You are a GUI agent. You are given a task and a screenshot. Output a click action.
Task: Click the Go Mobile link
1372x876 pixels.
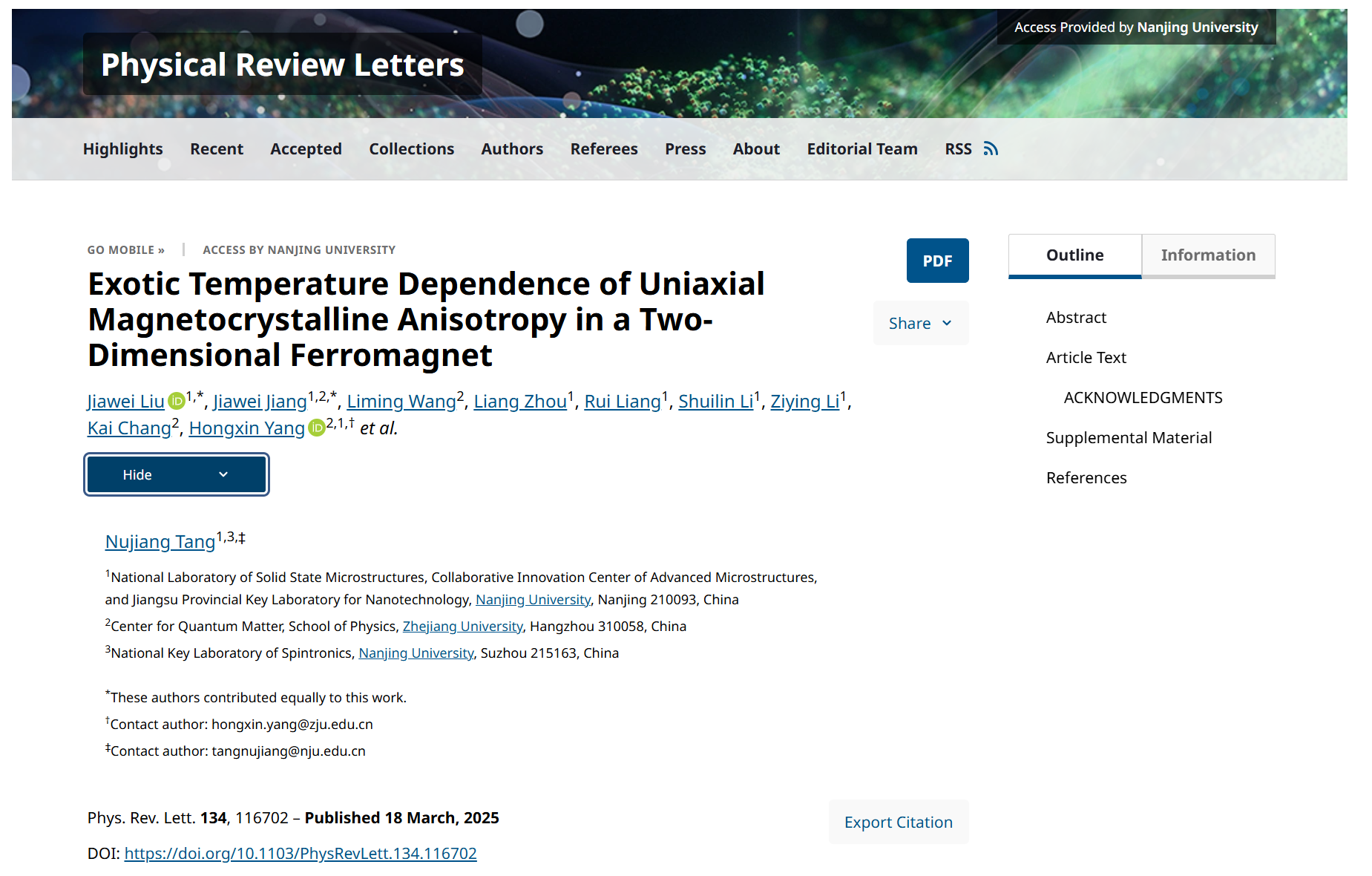(125, 250)
